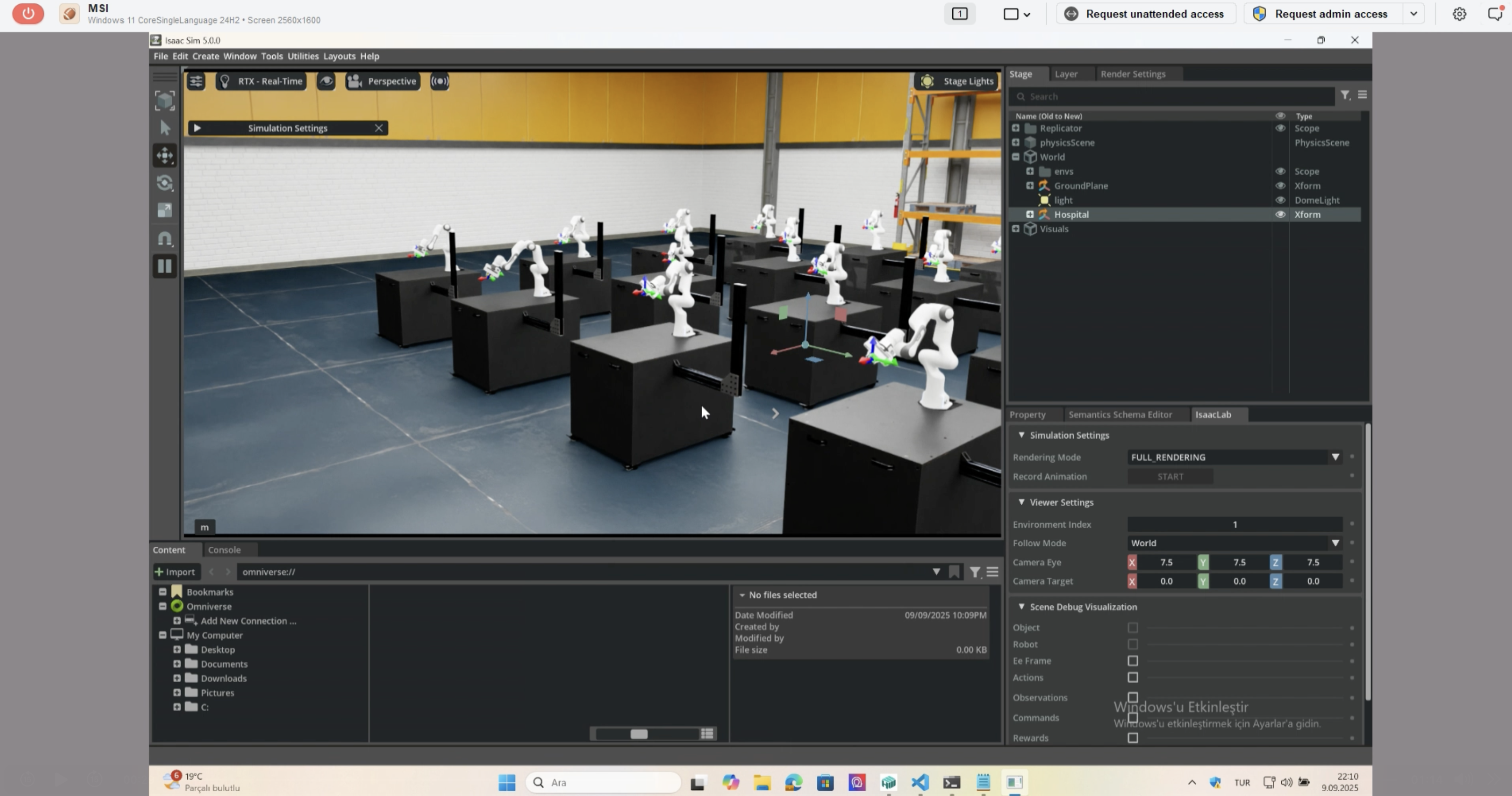
Task: Toggle the snap magnet tool
Action: (x=165, y=239)
